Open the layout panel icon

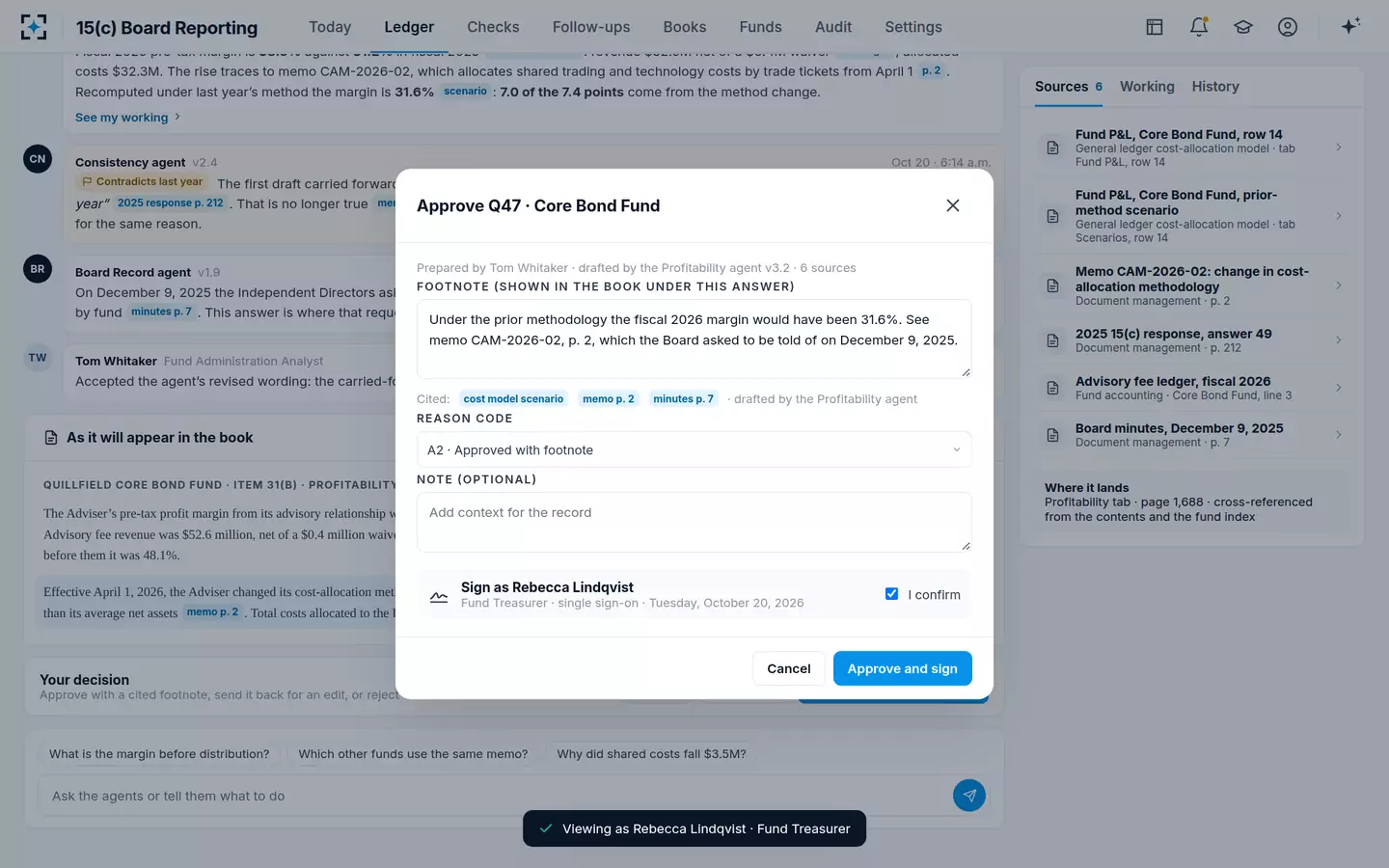point(1155,27)
